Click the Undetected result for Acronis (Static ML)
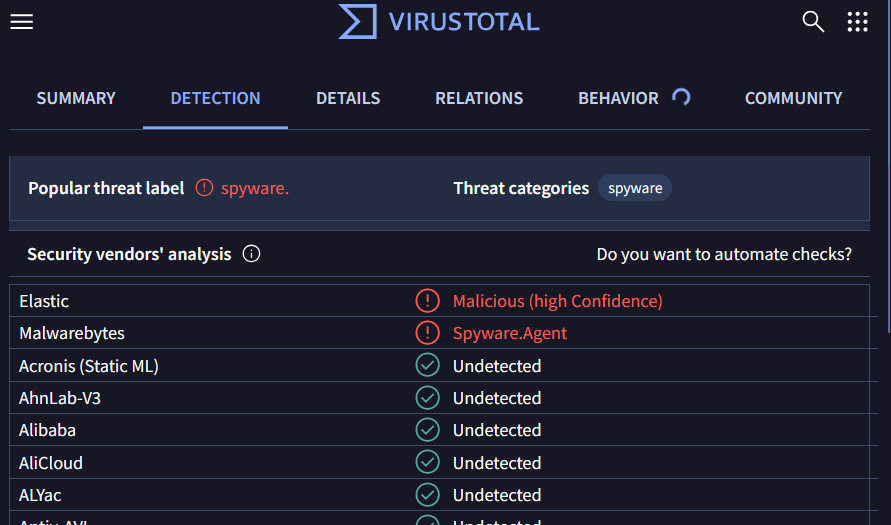 [497, 366]
